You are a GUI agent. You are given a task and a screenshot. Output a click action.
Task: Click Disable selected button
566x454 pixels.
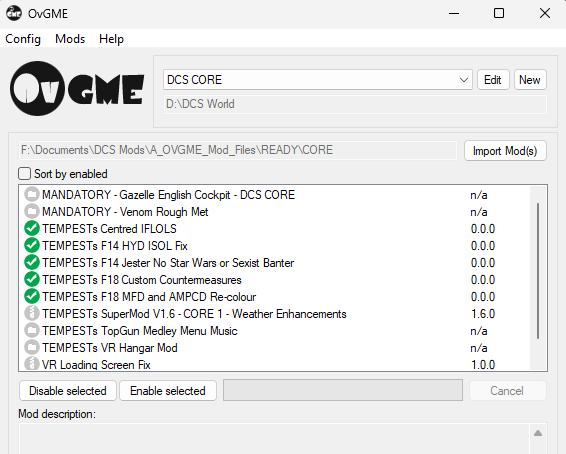(68, 390)
